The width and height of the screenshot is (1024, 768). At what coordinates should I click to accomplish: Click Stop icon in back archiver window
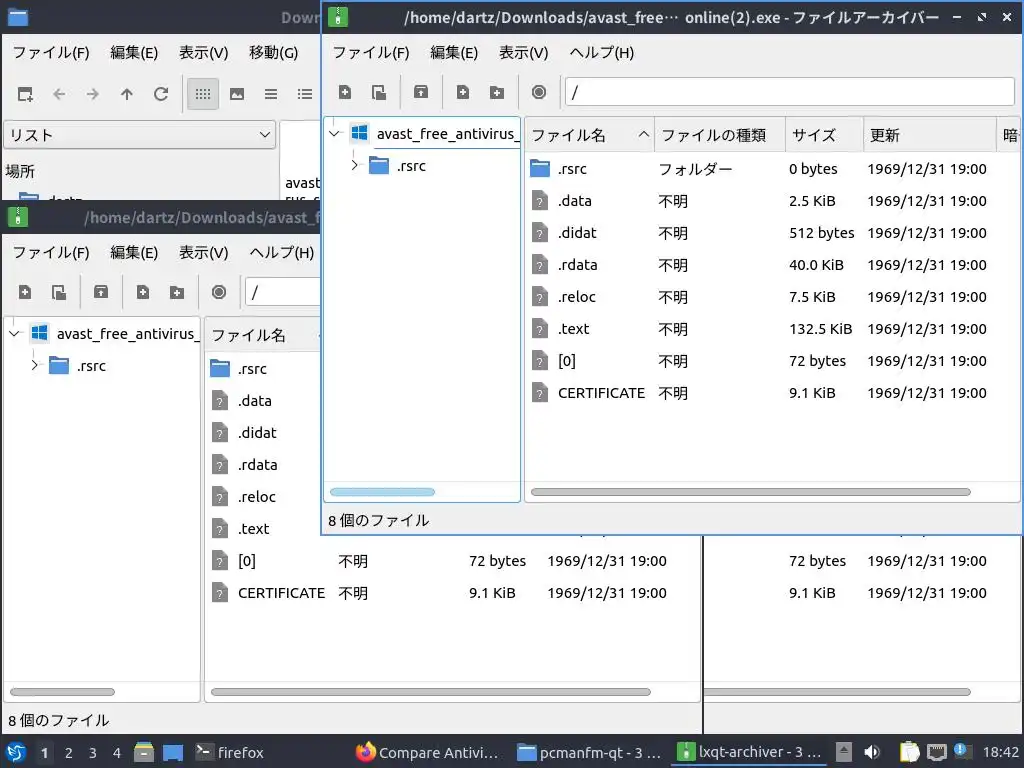[219, 293]
